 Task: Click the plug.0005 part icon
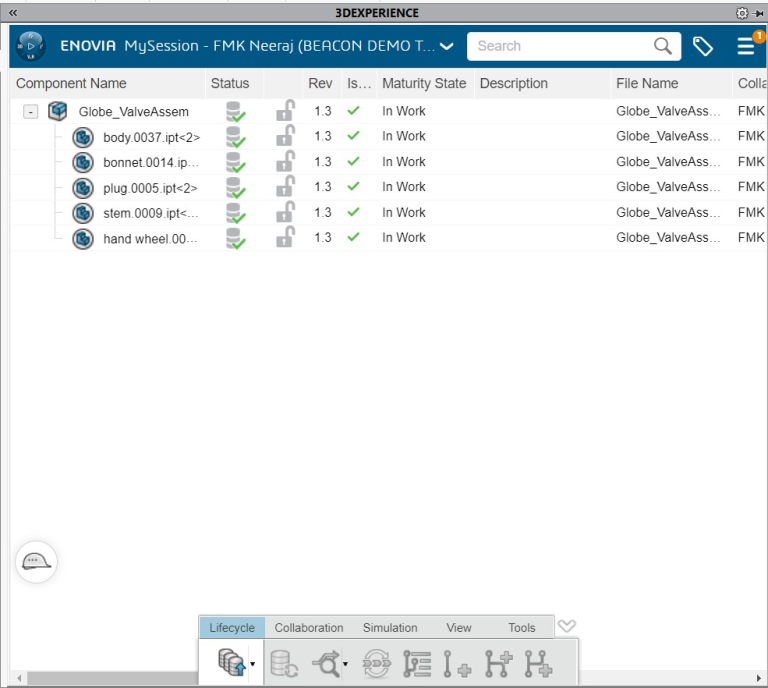[83, 188]
